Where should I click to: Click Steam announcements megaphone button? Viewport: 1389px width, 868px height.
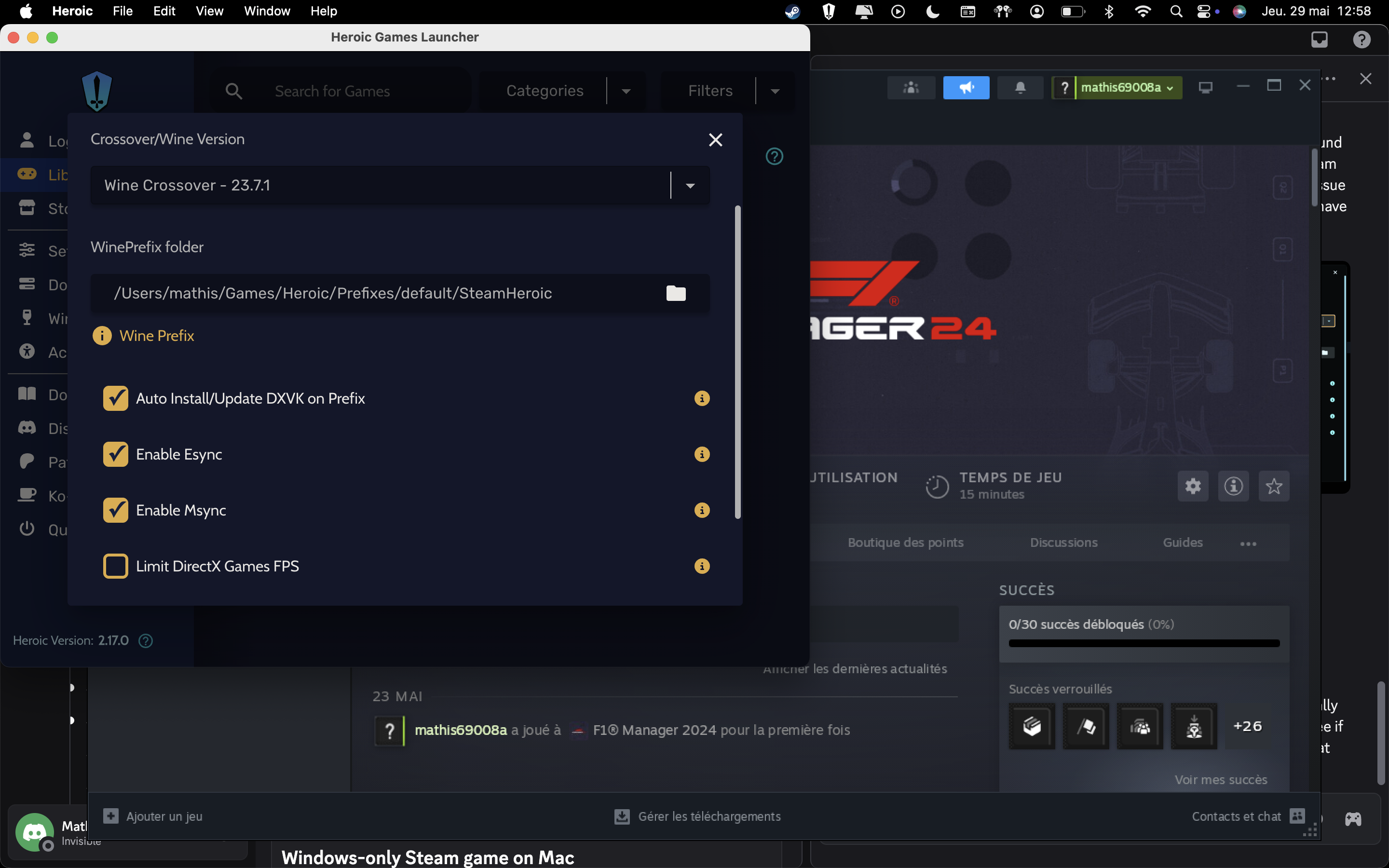tap(967, 88)
